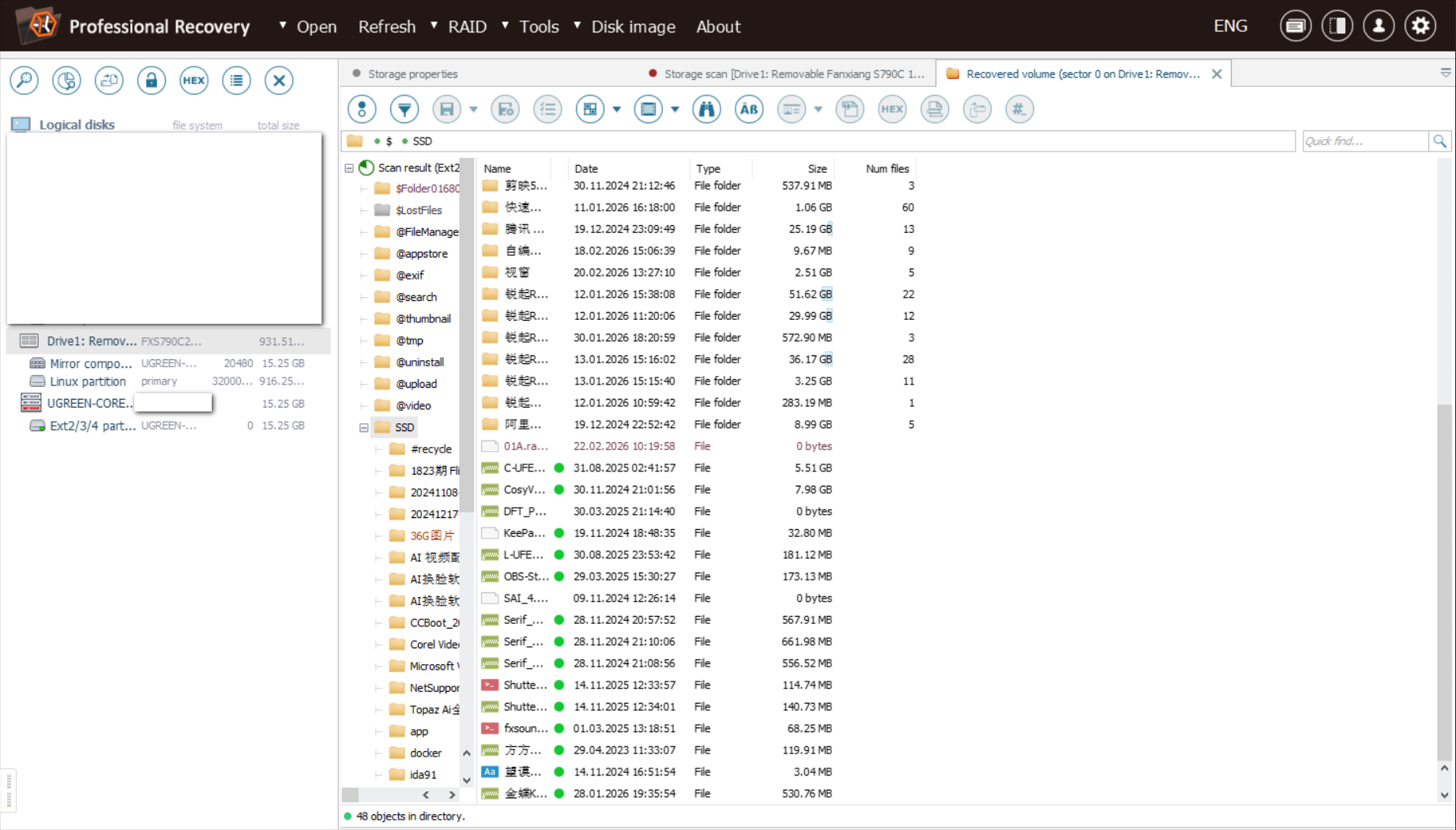
Task: Click the lock icon for encrypted storage
Action: [151, 81]
